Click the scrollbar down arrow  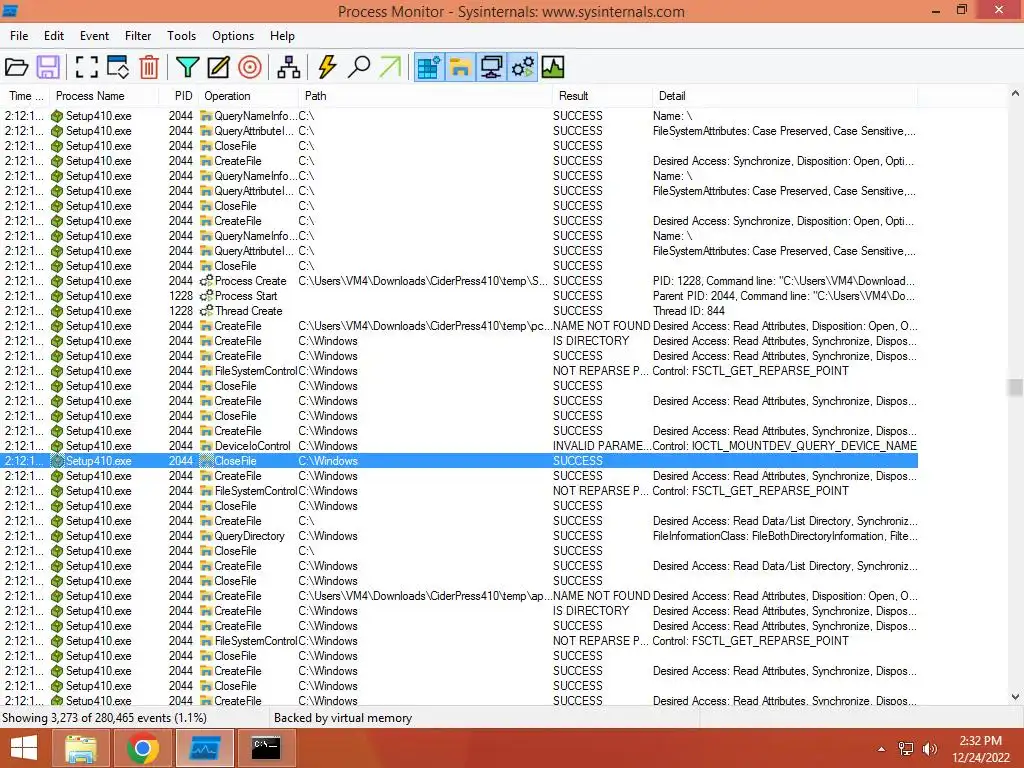tap(1015, 697)
